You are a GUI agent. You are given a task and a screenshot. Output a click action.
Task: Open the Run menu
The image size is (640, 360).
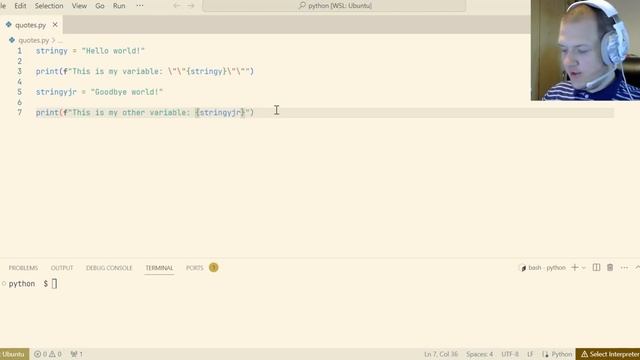pyautogui.click(x=119, y=6)
